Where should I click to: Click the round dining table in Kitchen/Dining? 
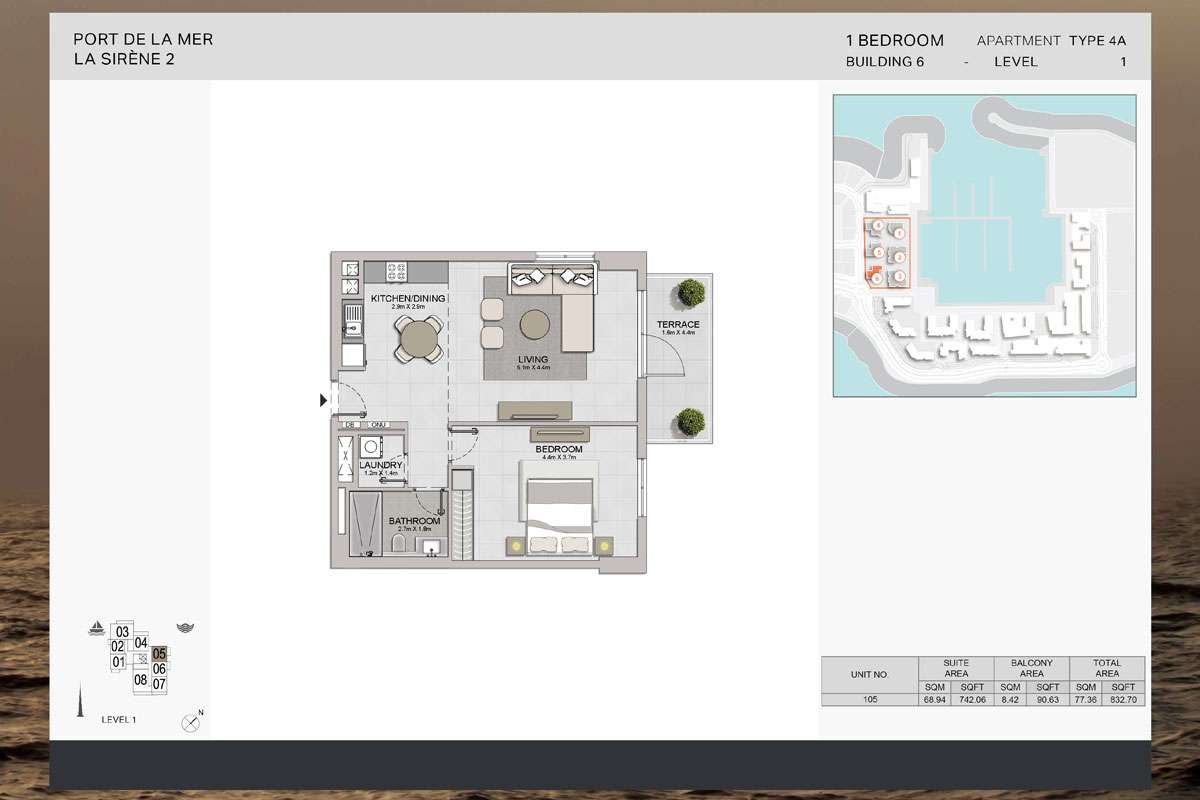point(418,338)
